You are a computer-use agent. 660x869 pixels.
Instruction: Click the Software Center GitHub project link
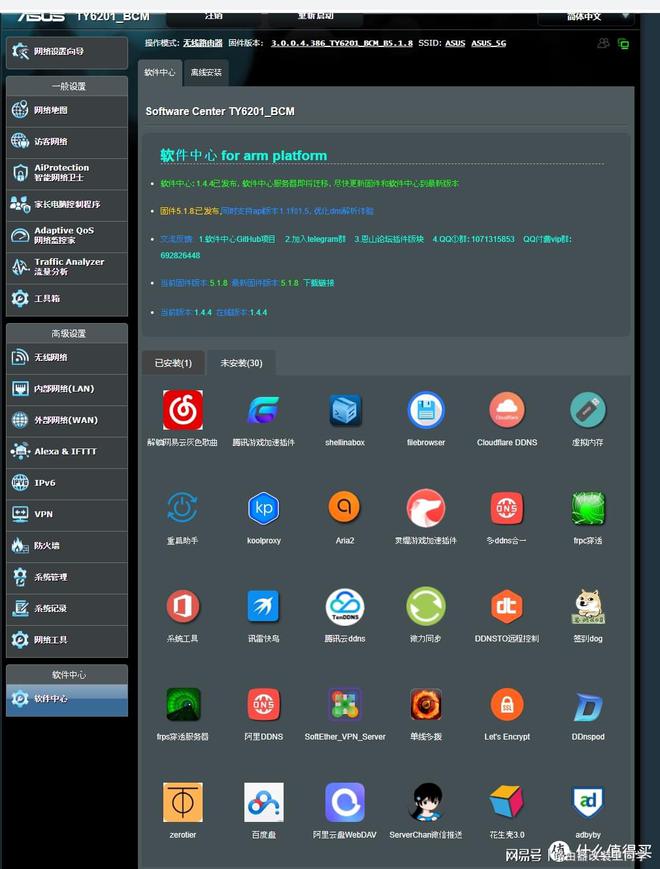coord(237,239)
